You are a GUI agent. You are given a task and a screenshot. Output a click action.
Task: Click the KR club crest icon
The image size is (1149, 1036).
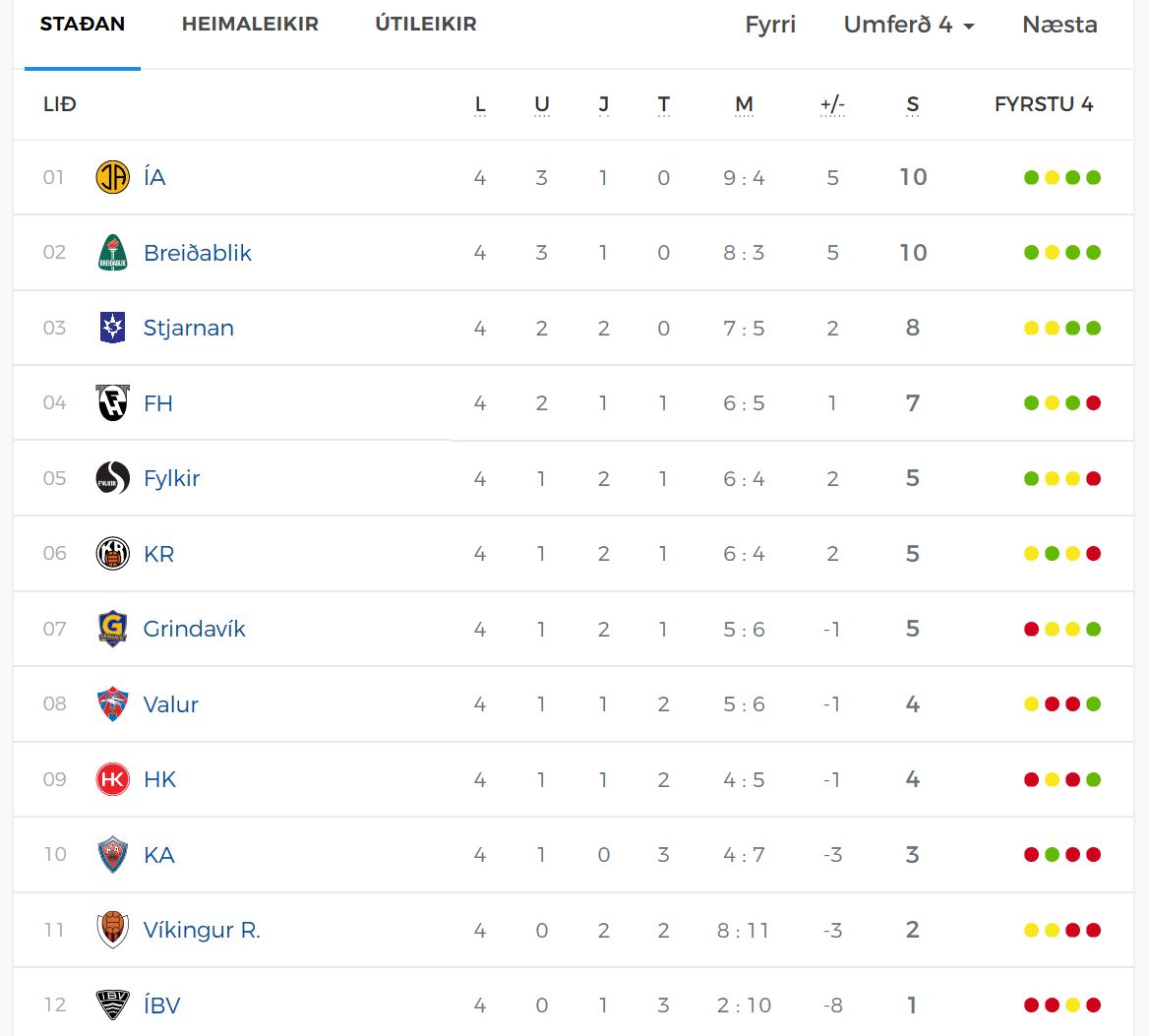113,554
